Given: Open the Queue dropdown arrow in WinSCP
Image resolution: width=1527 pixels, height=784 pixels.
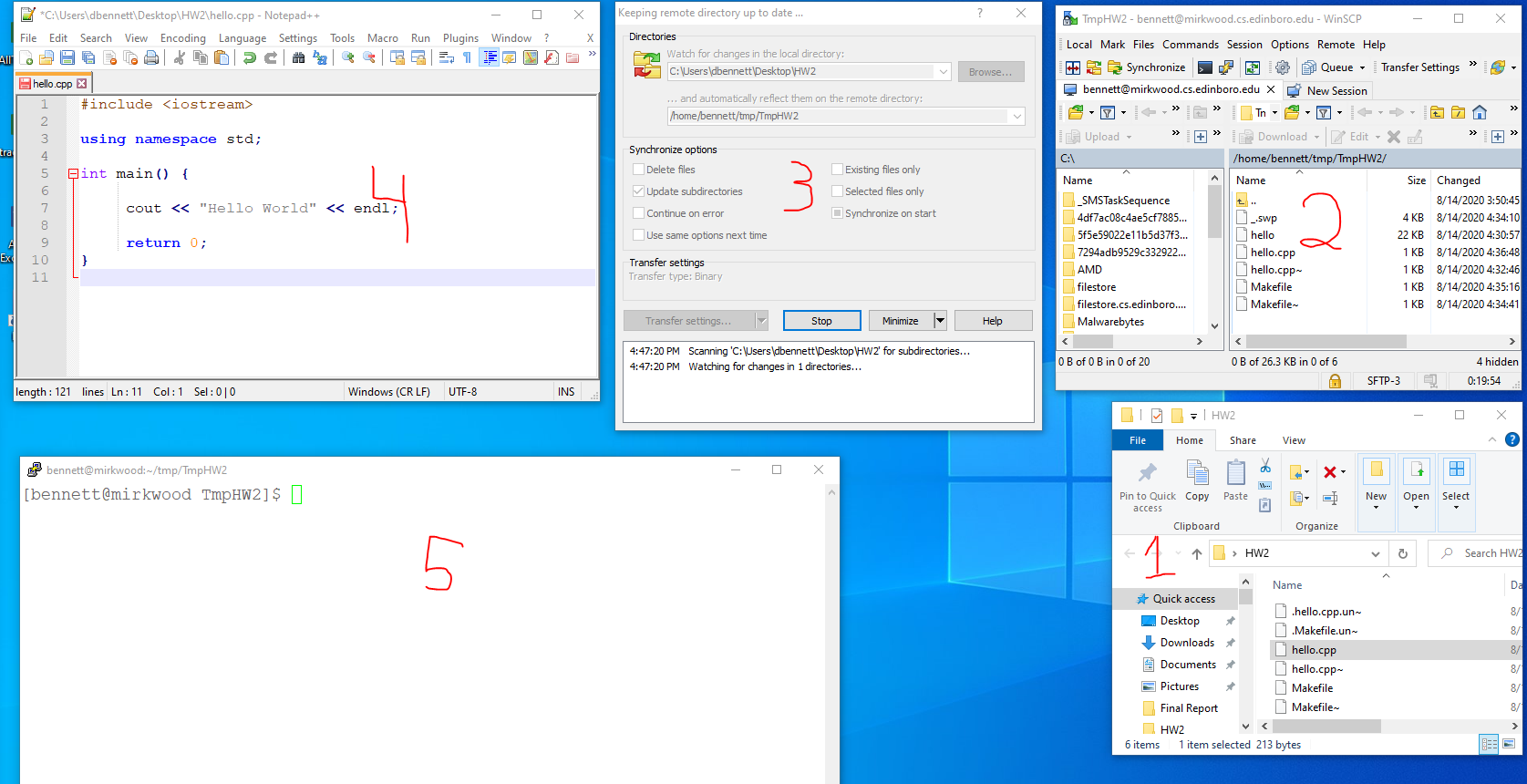Looking at the screenshot, I should click(x=1363, y=67).
